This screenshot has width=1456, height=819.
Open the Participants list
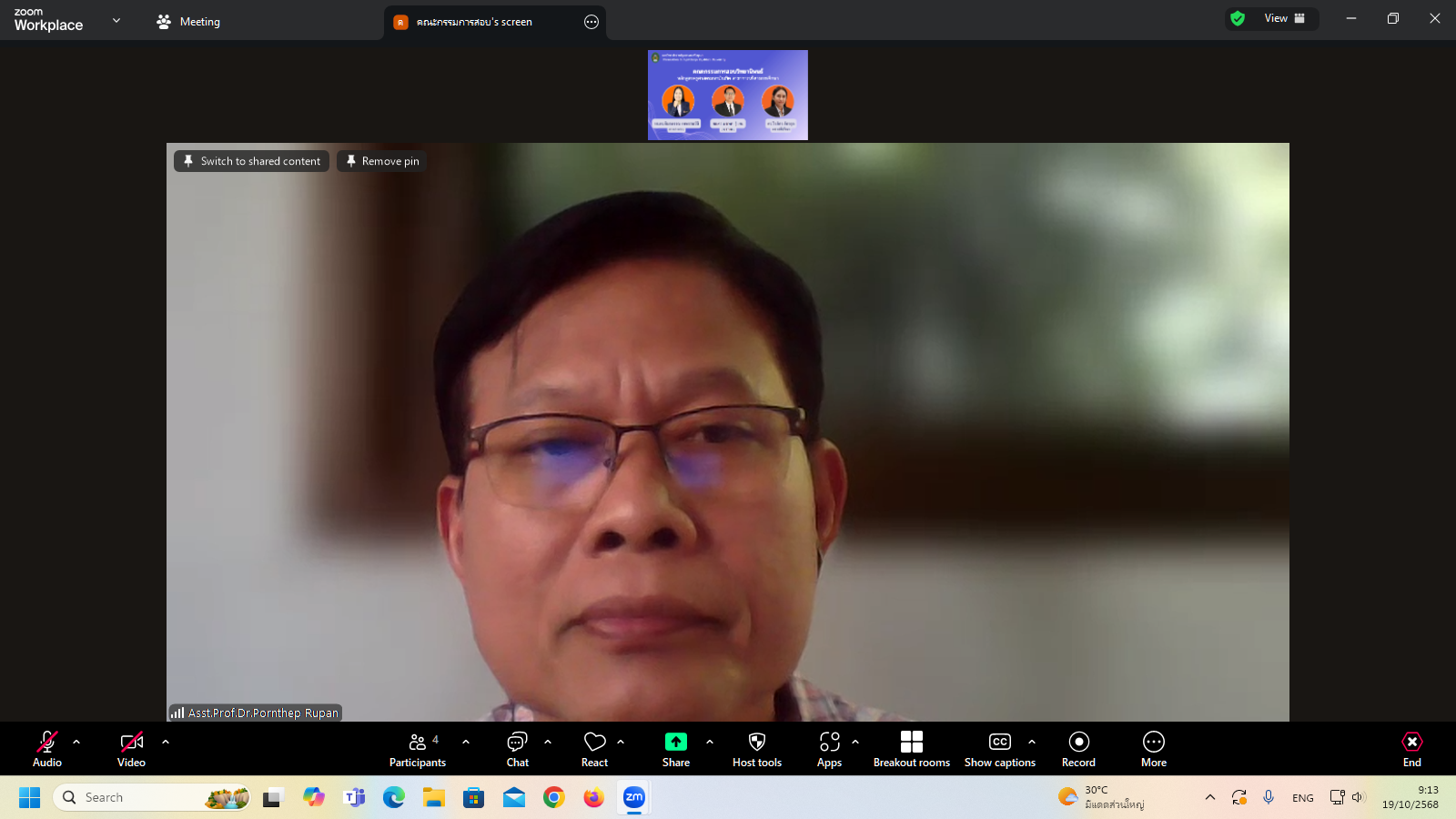pyautogui.click(x=418, y=748)
